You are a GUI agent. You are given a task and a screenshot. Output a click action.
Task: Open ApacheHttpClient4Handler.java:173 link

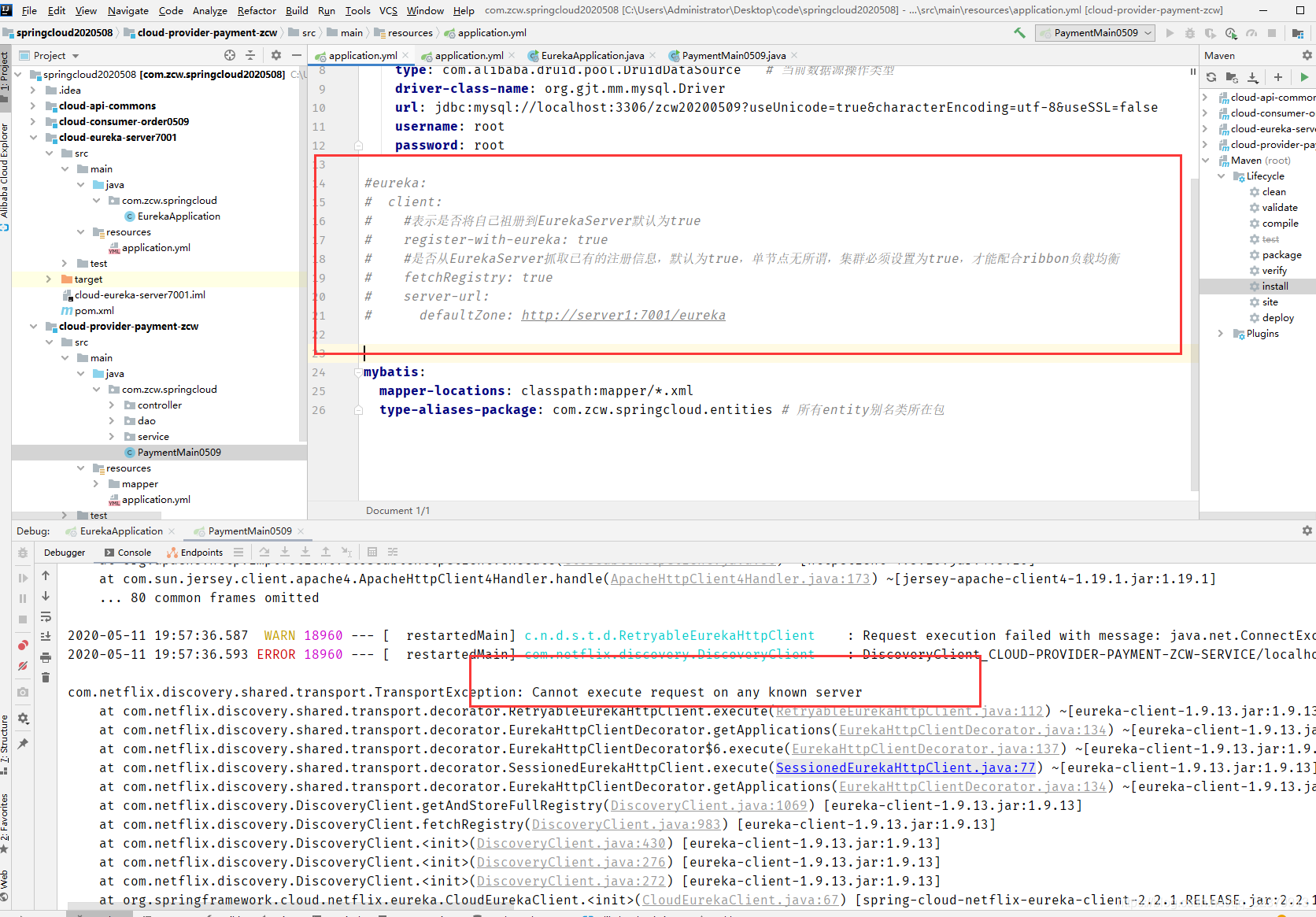click(740, 579)
